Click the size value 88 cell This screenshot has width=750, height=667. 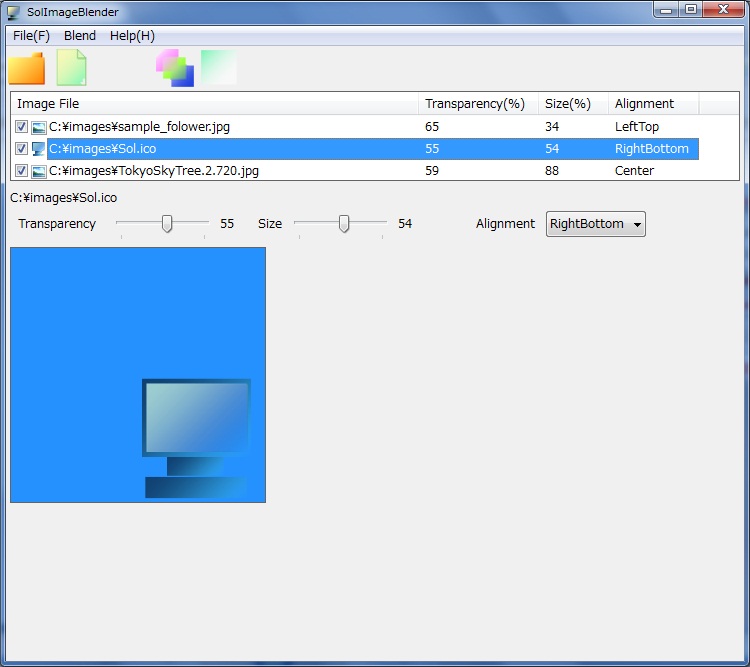point(552,171)
